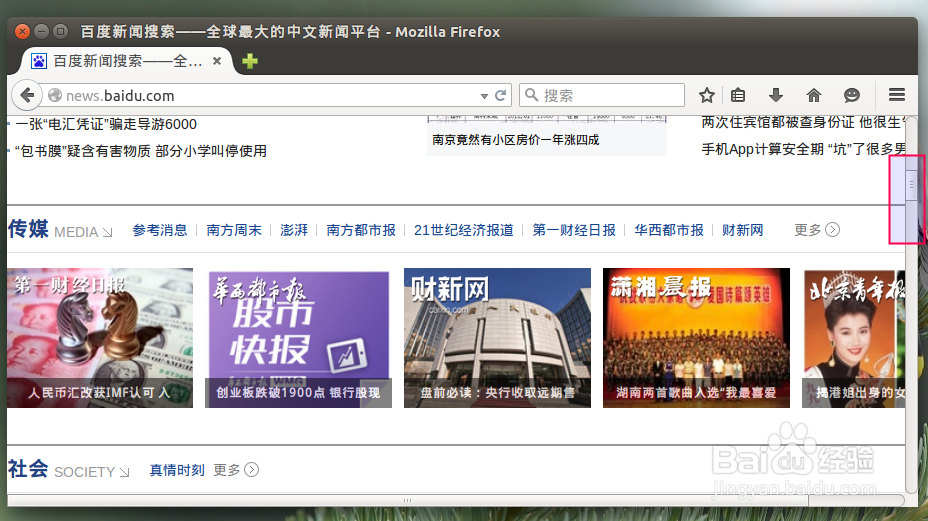The width and height of the screenshot is (928, 521).
Task: Open the 股市快报 purple thumbnail
Action: click(x=298, y=339)
